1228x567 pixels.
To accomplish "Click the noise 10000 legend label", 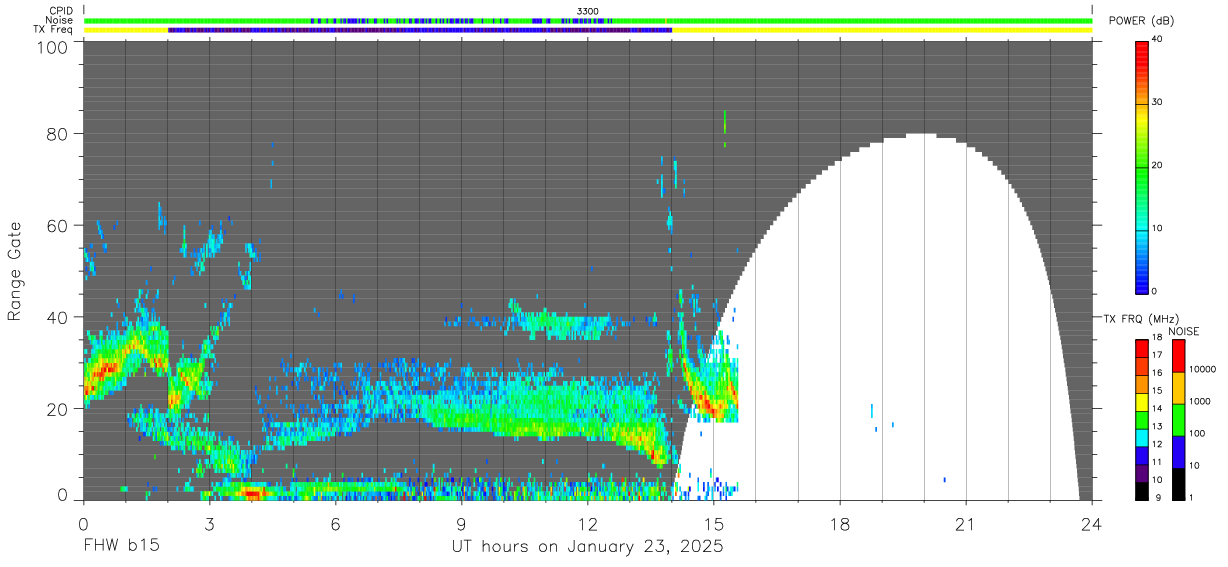I will point(1202,369).
